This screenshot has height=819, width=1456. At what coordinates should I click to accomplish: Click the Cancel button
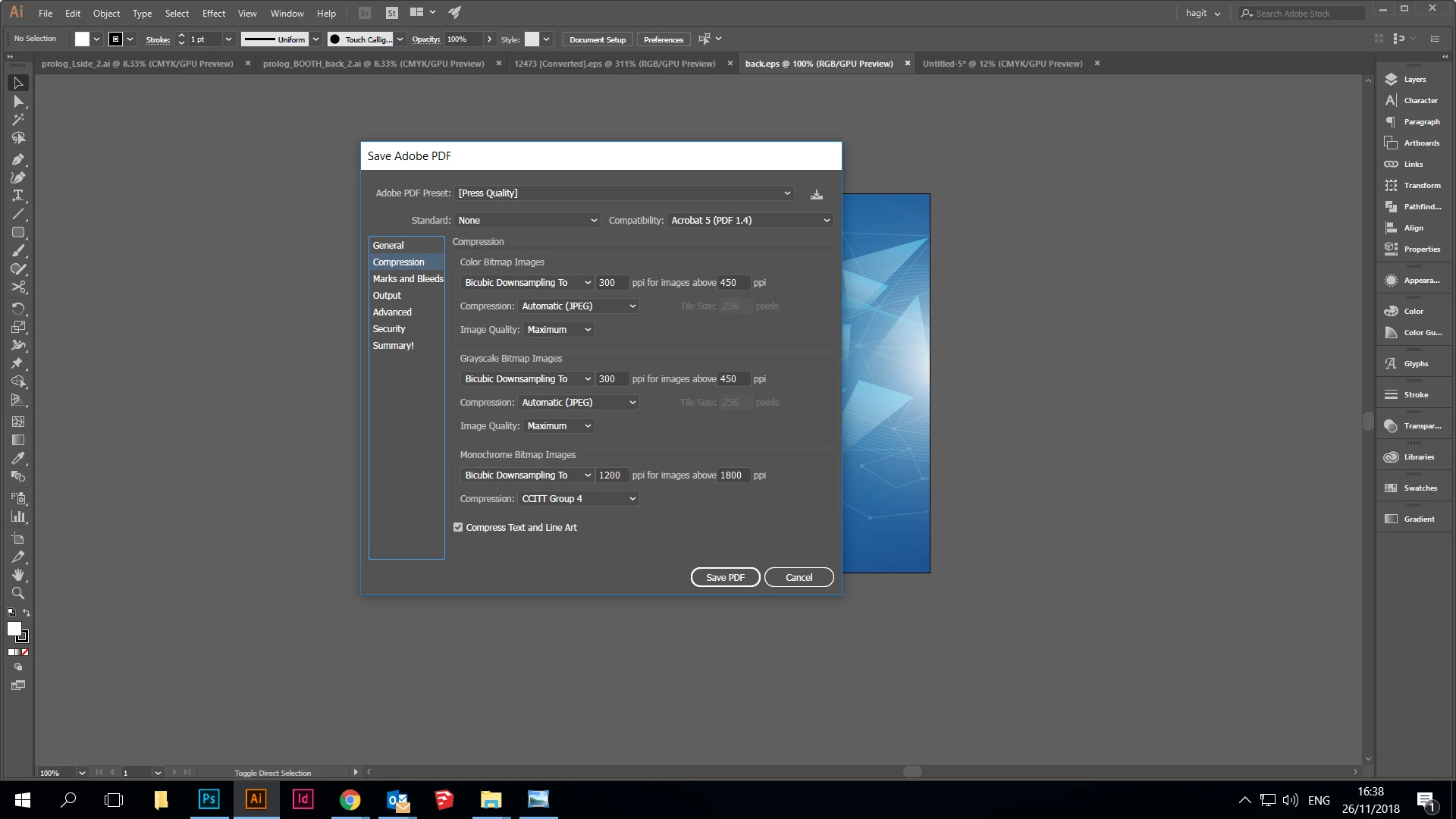click(799, 578)
